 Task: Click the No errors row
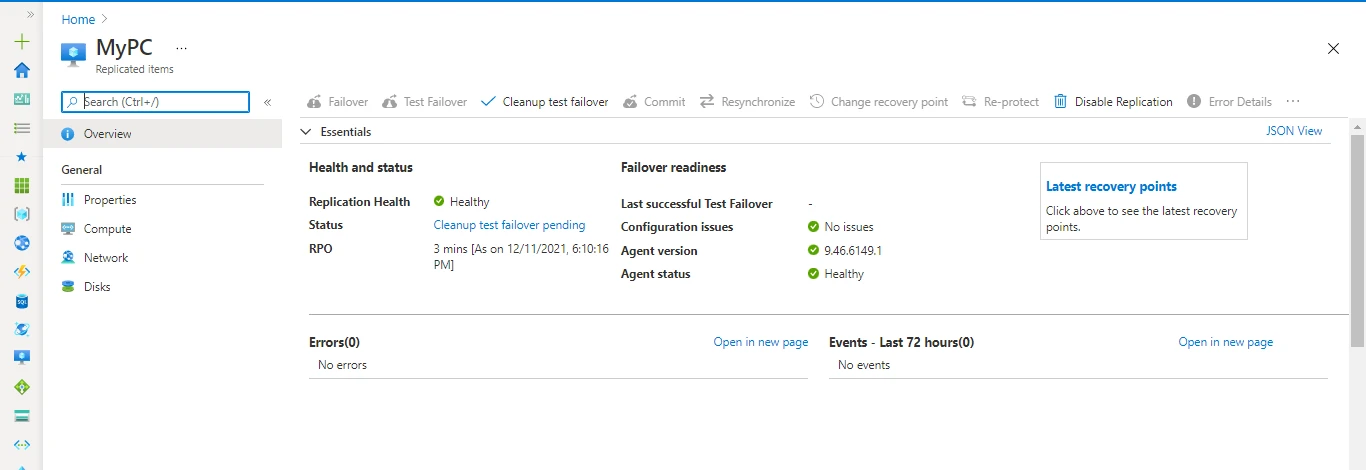[x=558, y=365]
